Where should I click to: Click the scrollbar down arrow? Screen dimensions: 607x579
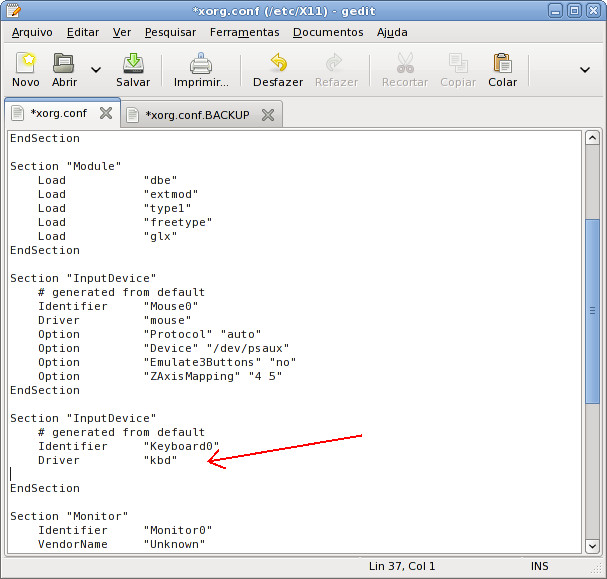[x=592, y=546]
